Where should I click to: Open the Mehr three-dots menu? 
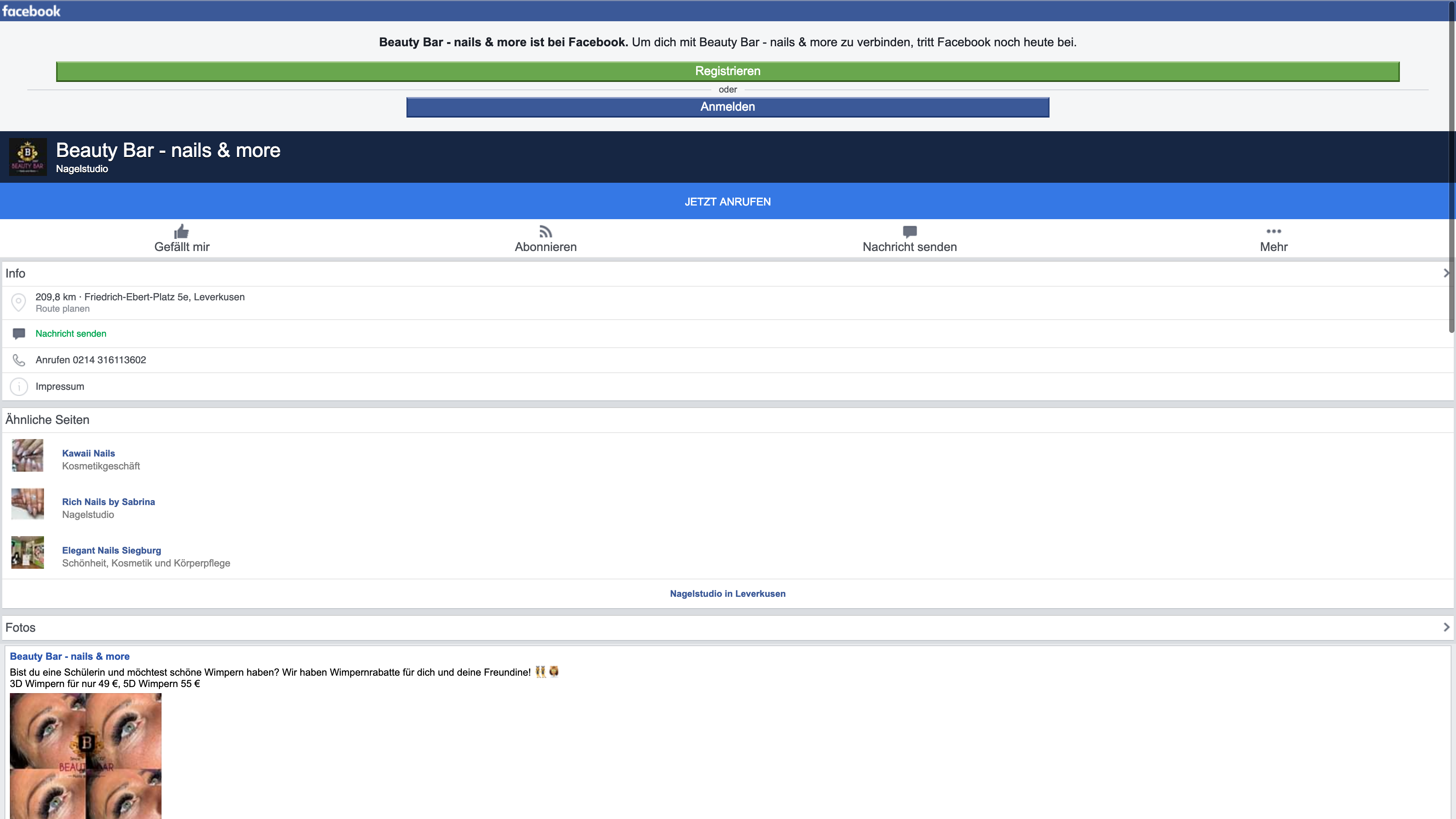coord(1274,231)
